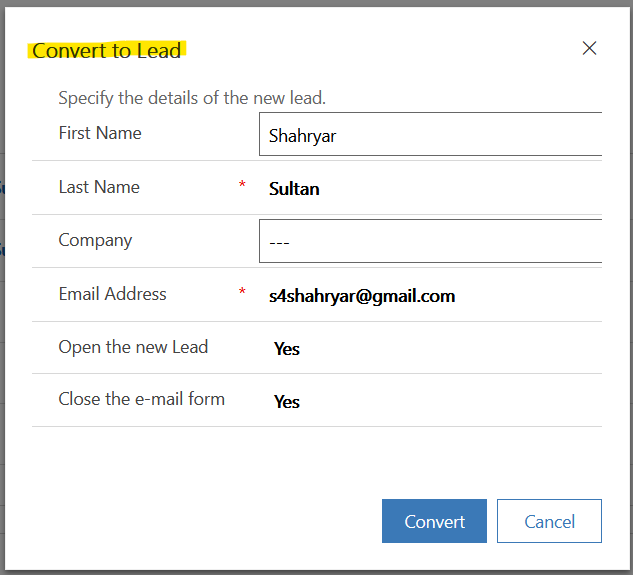Click the Open the new Lead label
633x575 pixels.
tap(133, 347)
